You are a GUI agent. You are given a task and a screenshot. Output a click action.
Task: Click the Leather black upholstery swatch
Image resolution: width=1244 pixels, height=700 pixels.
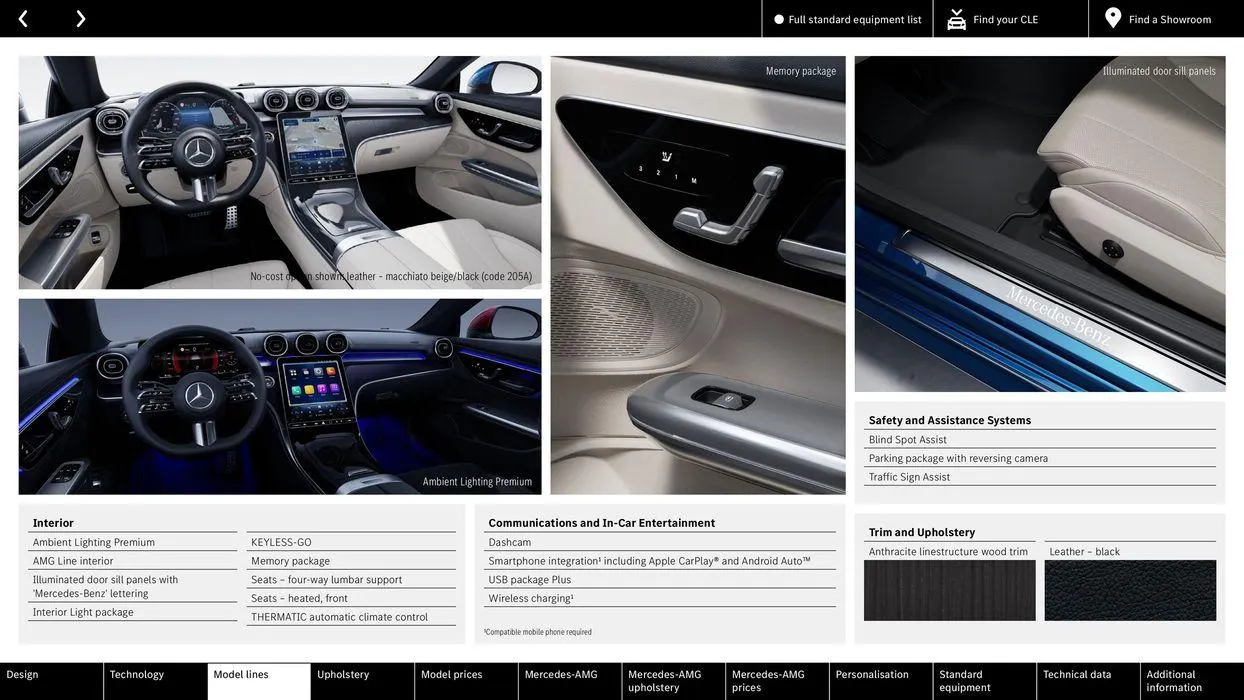(x=1130, y=591)
